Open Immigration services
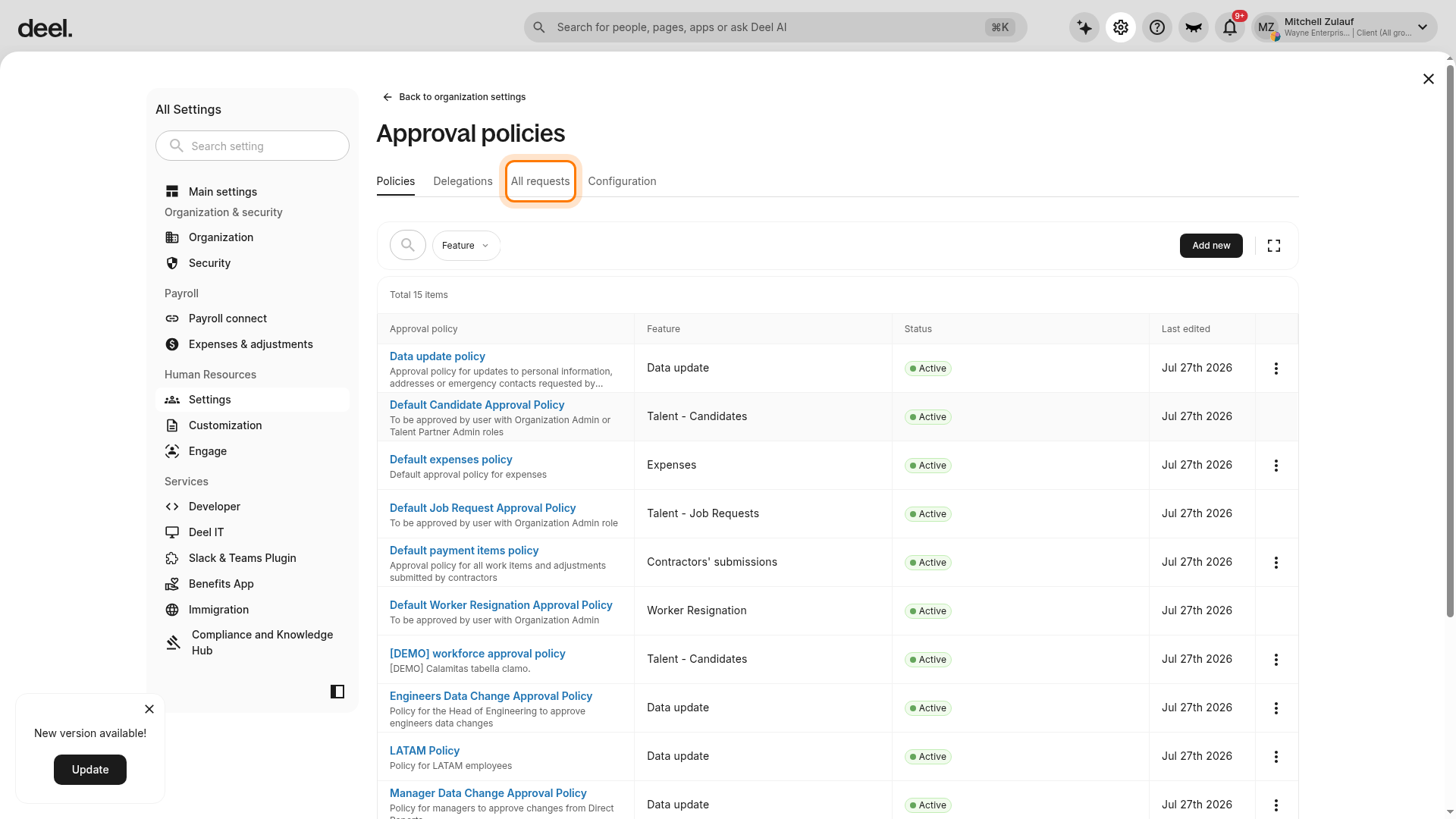This screenshot has height=819, width=1456. coord(253,610)
